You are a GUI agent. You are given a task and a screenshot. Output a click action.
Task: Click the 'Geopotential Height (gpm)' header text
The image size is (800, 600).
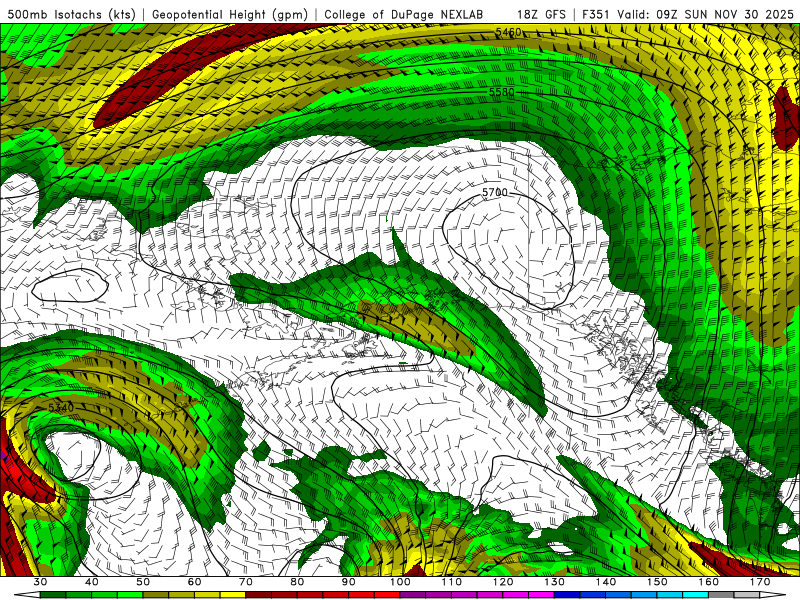click(230, 15)
